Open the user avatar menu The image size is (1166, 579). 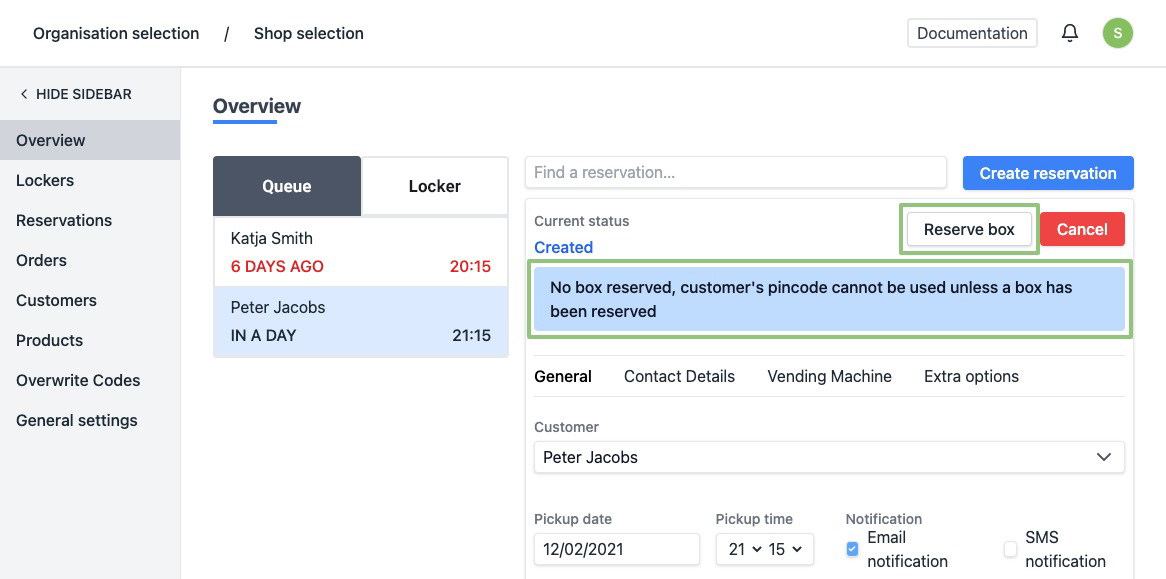coord(1117,33)
